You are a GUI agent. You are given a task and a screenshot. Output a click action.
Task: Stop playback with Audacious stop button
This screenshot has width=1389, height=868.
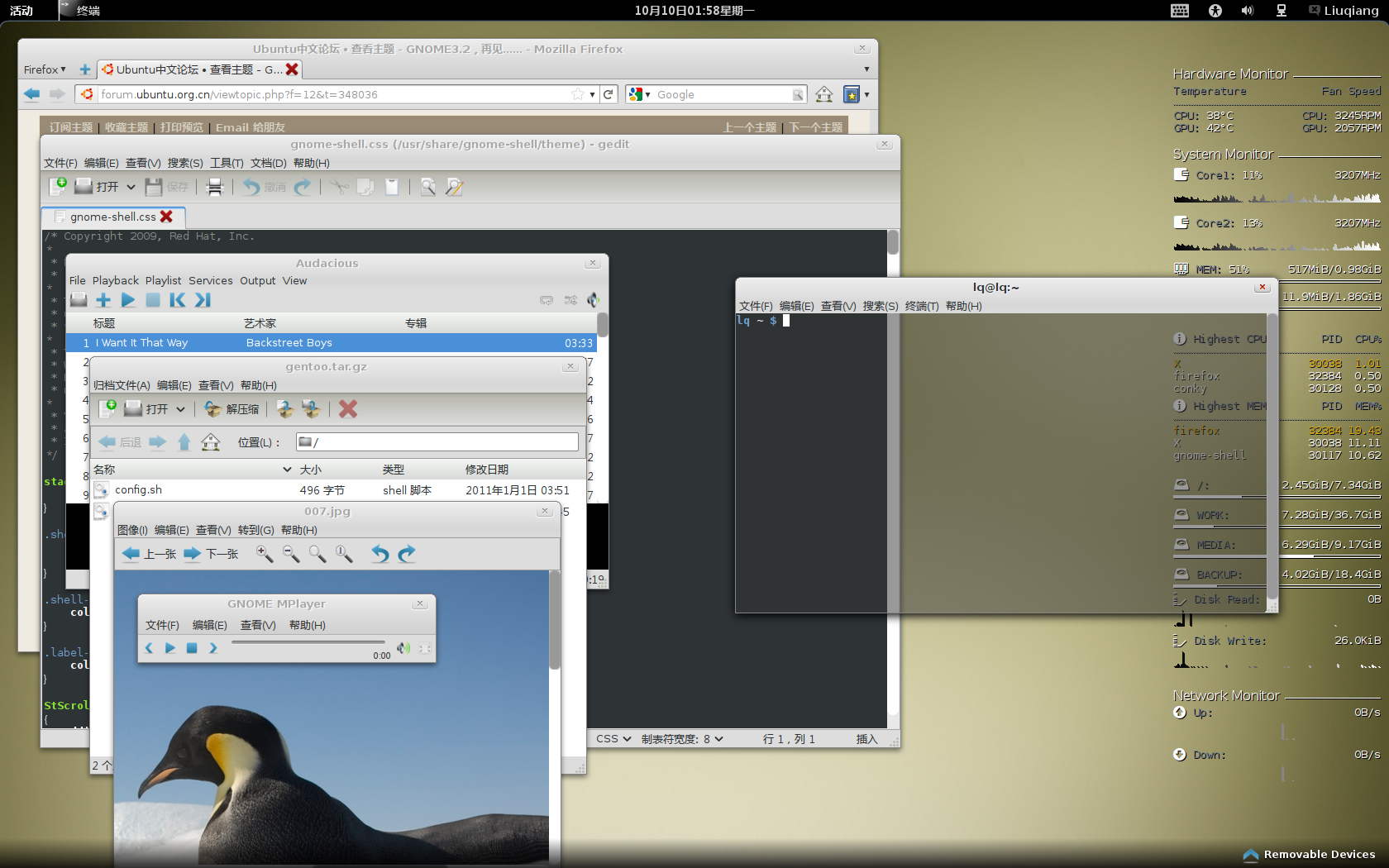[x=153, y=300]
